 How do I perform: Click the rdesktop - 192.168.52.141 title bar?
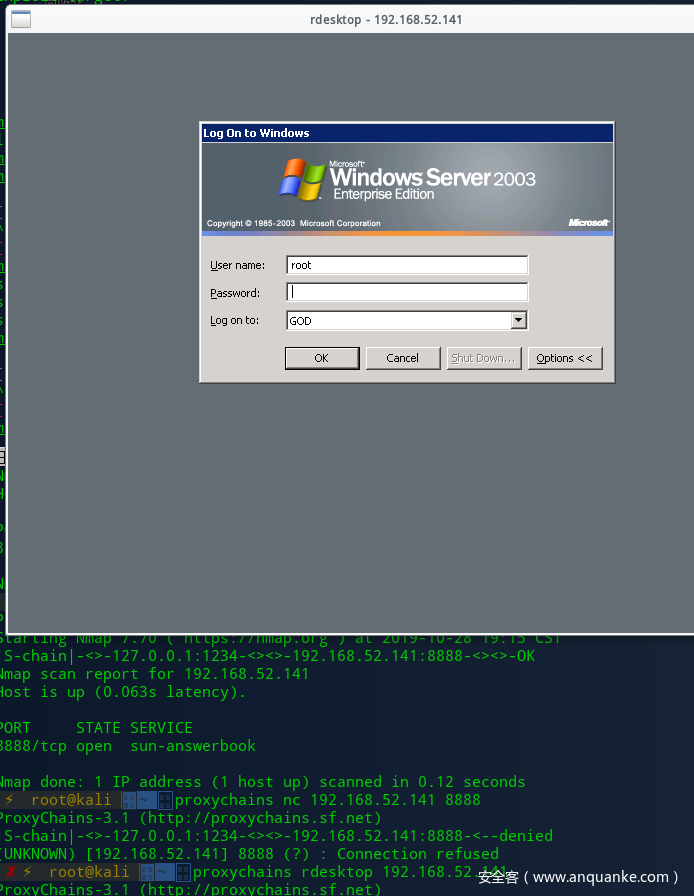pos(386,19)
